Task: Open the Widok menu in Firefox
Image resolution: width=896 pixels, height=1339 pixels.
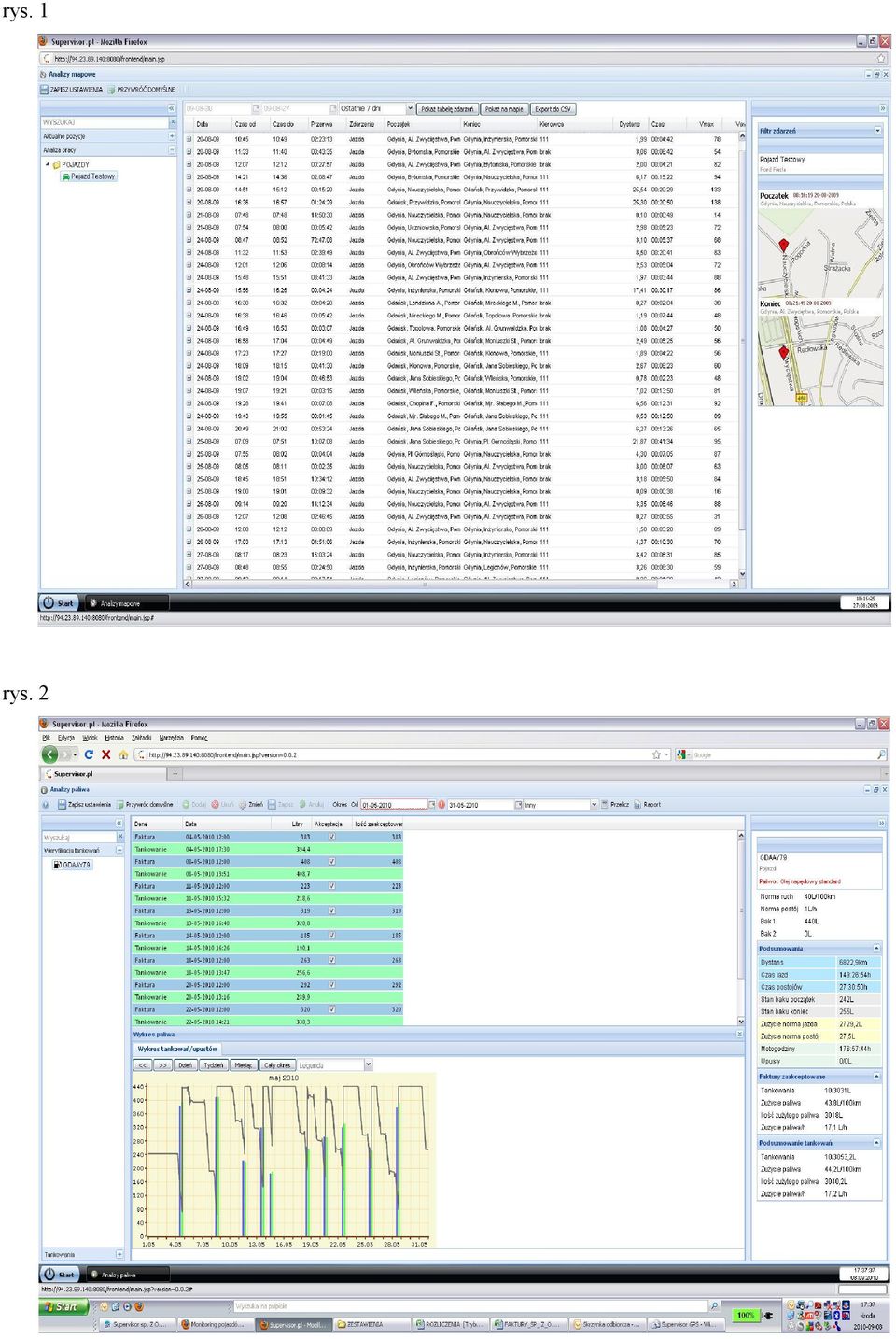Action: click(x=91, y=738)
